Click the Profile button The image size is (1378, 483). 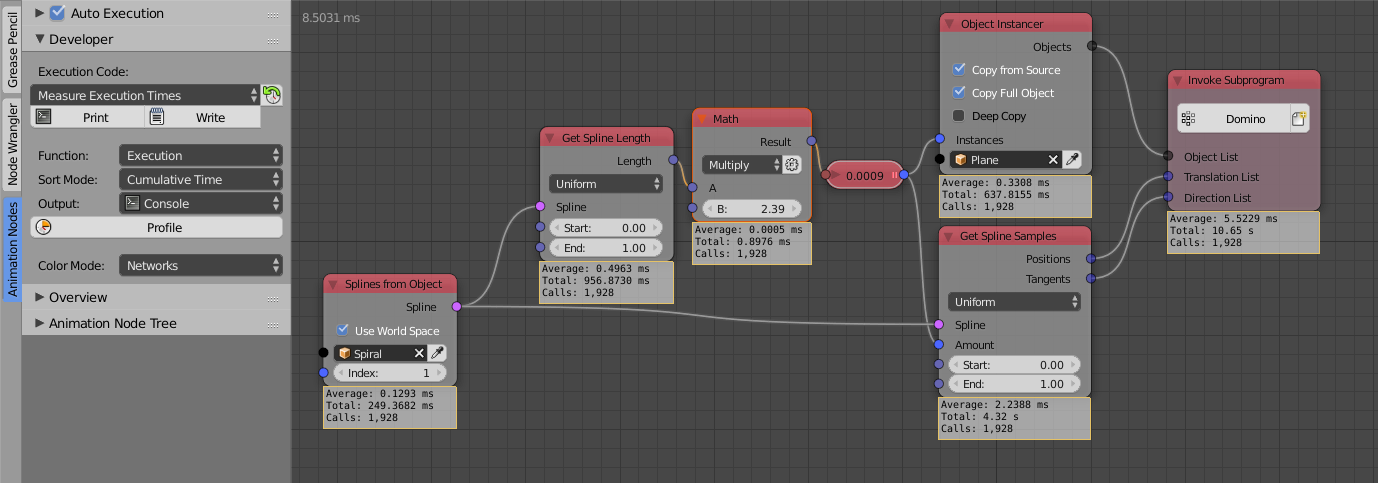pos(157,227)
